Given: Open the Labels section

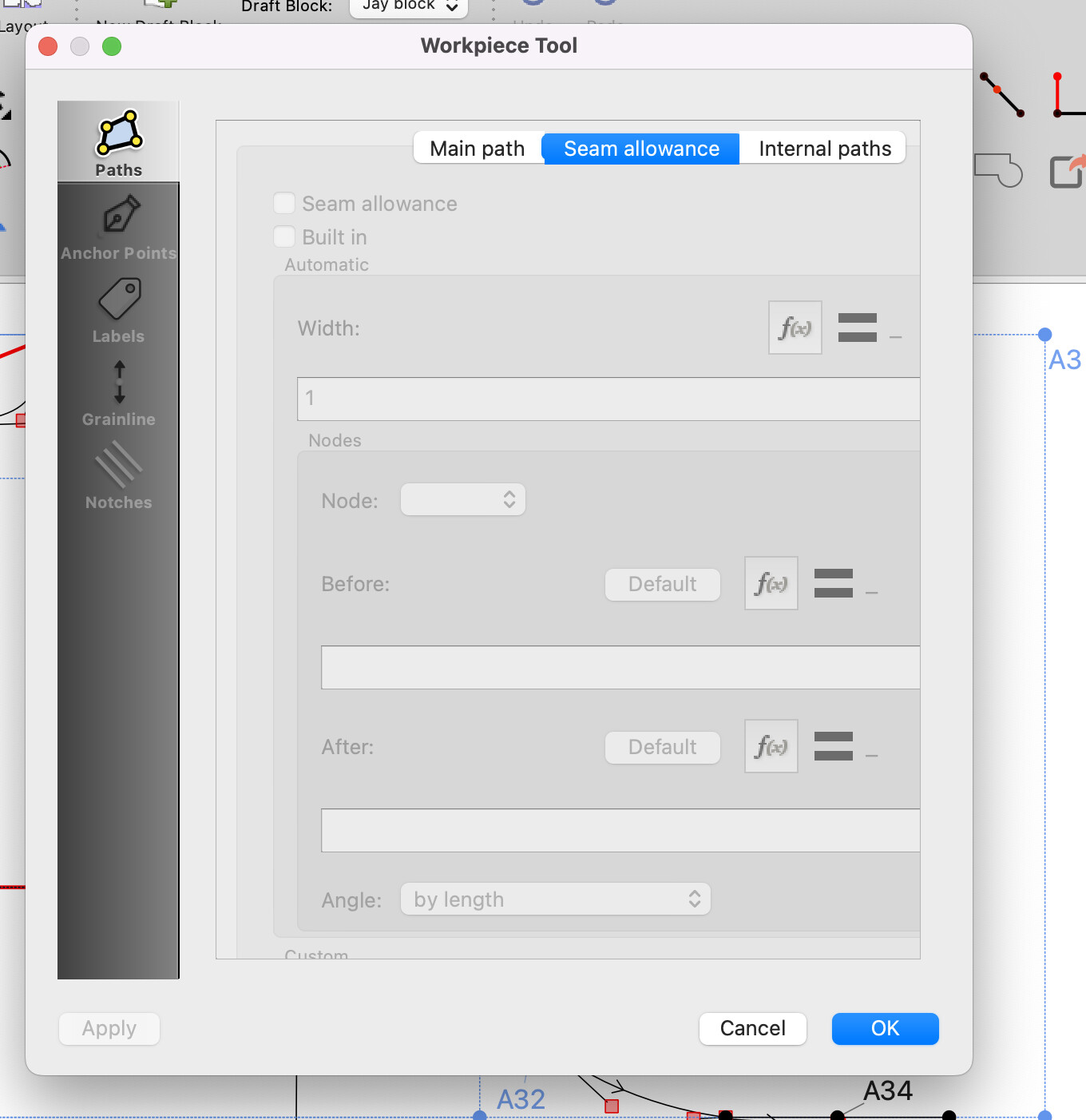Looking at the screenshot, I should [118, 308].
